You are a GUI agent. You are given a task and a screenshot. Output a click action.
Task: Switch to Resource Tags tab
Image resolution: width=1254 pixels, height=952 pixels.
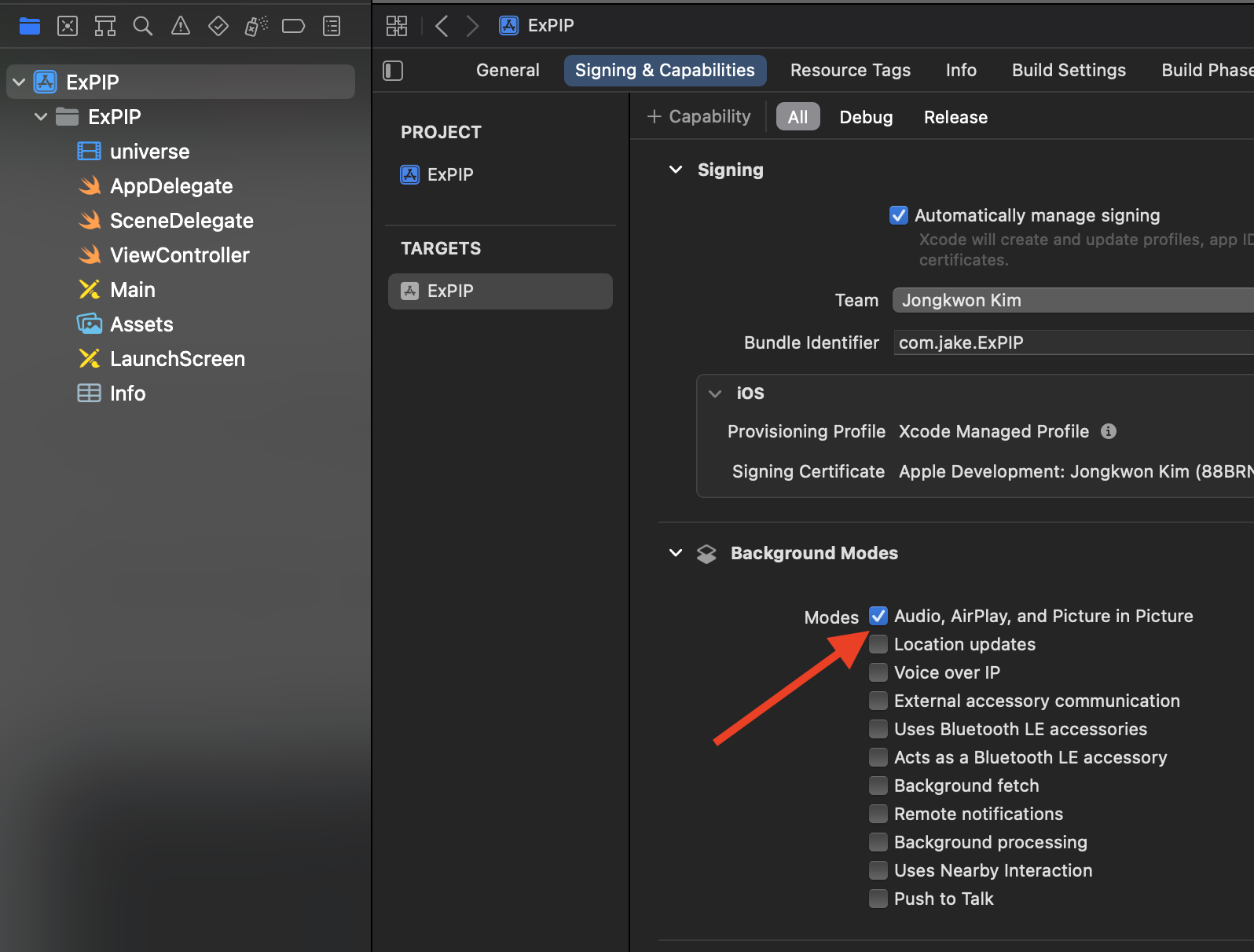850,71
